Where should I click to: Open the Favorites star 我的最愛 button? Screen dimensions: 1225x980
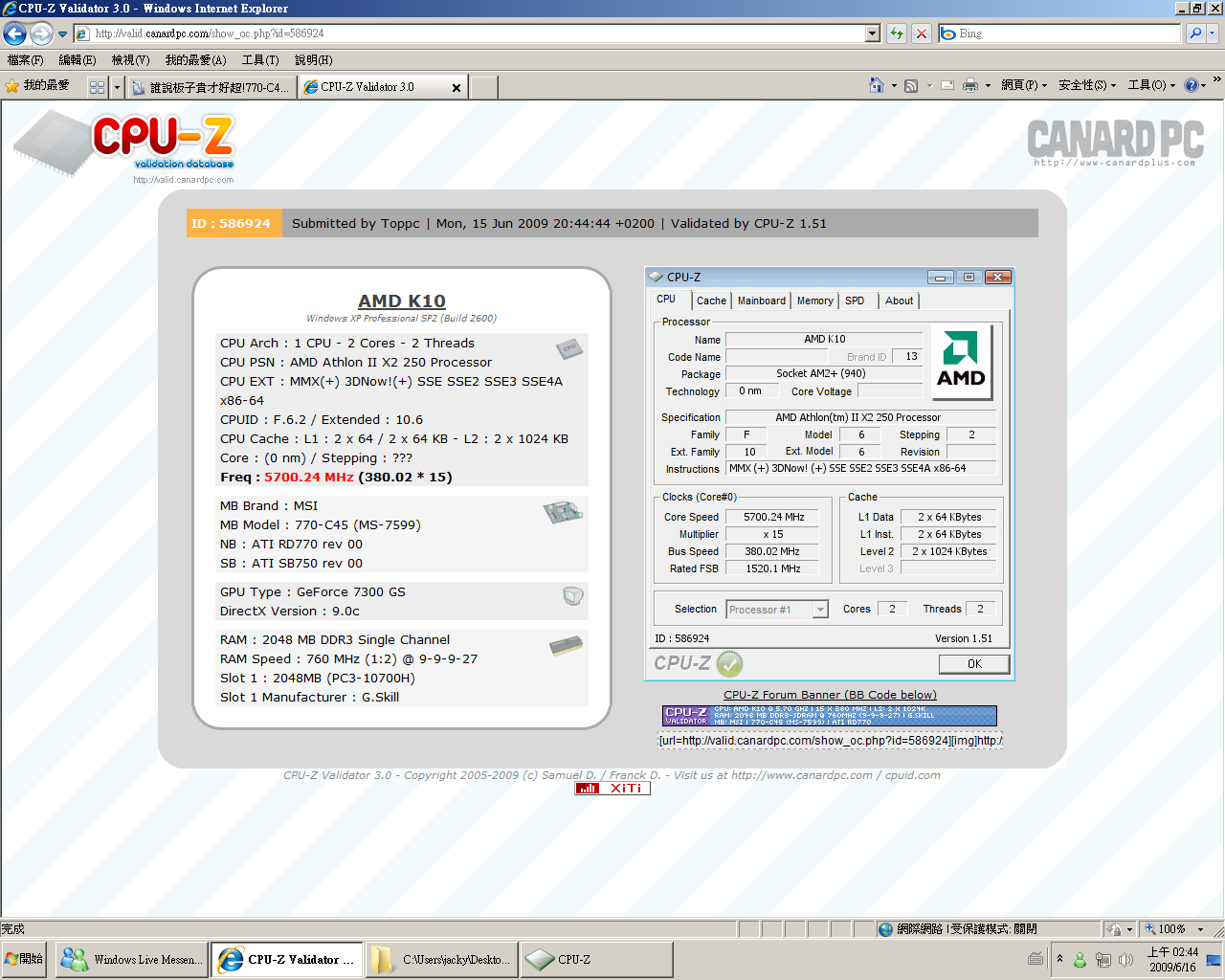37,86
